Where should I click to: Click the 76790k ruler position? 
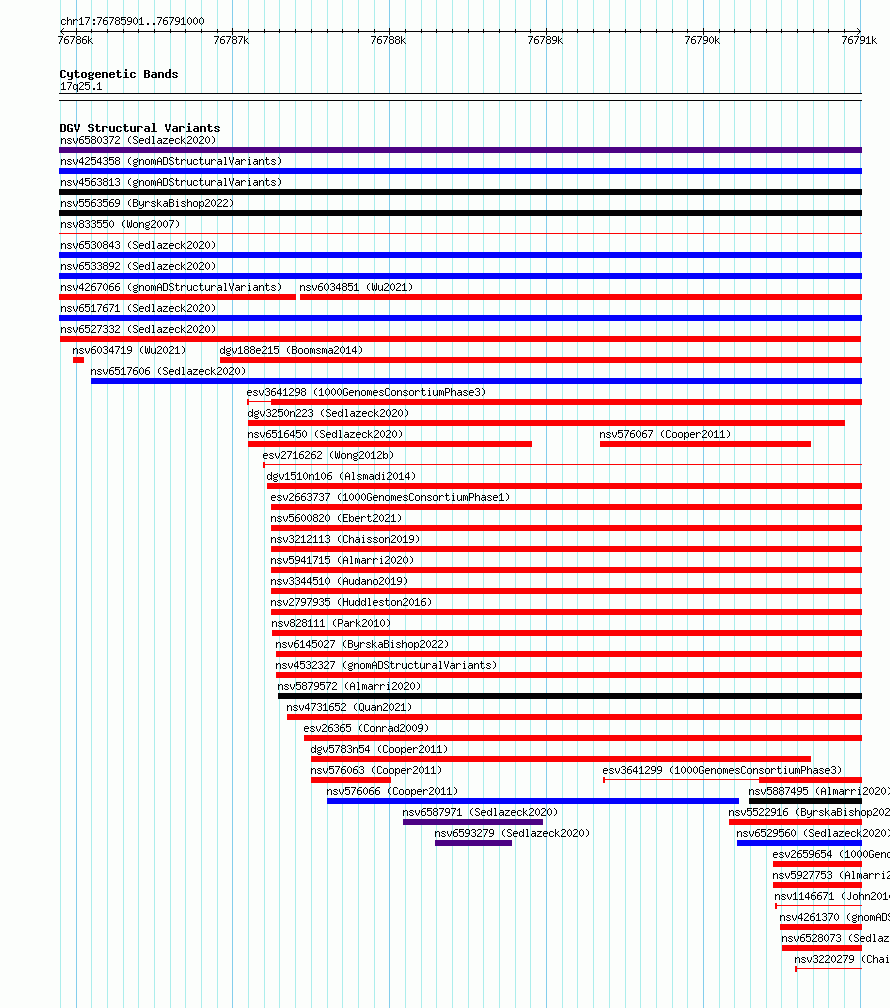pyautogui.click(x=702, y=40)
